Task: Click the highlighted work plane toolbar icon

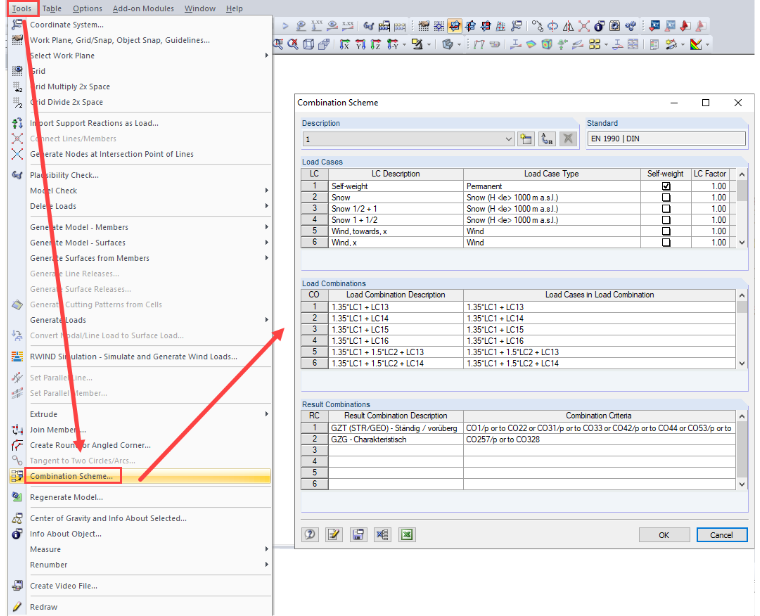Action: pos(455,26)
